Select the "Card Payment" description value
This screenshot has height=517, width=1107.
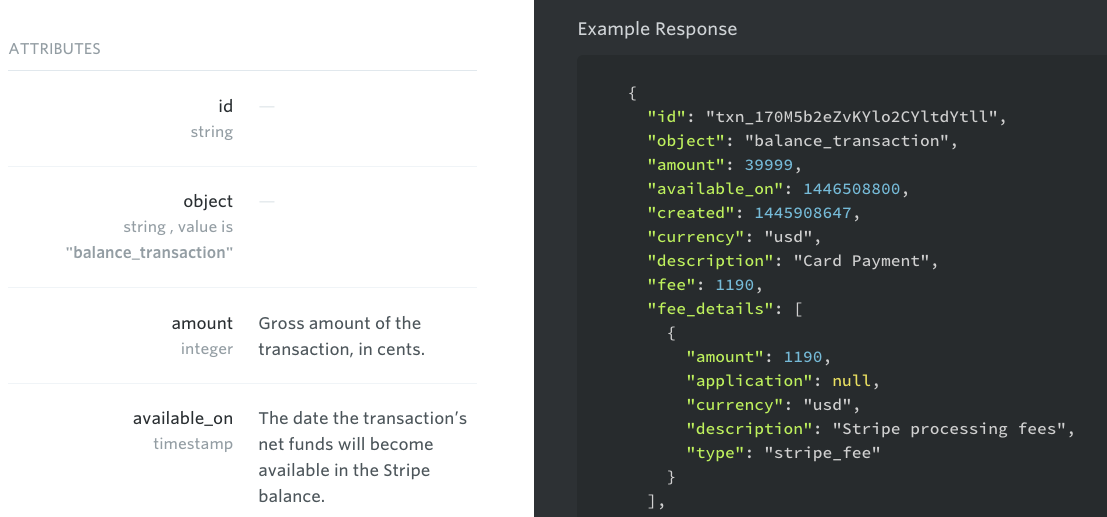click(x=859, y=261)
